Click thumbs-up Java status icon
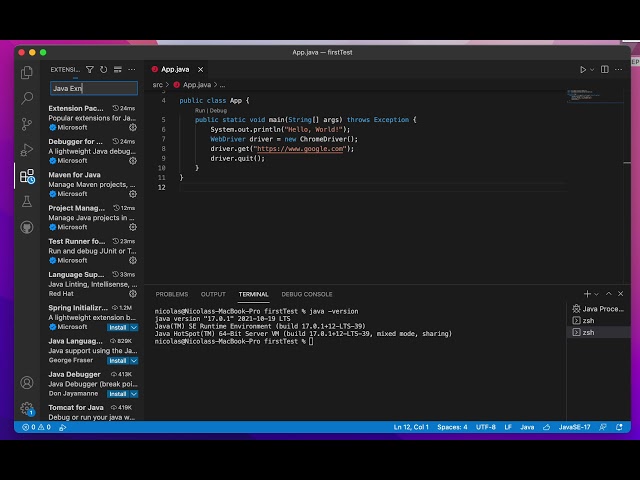The width and height of the screenshot is (640, 480). click(547, 427)
